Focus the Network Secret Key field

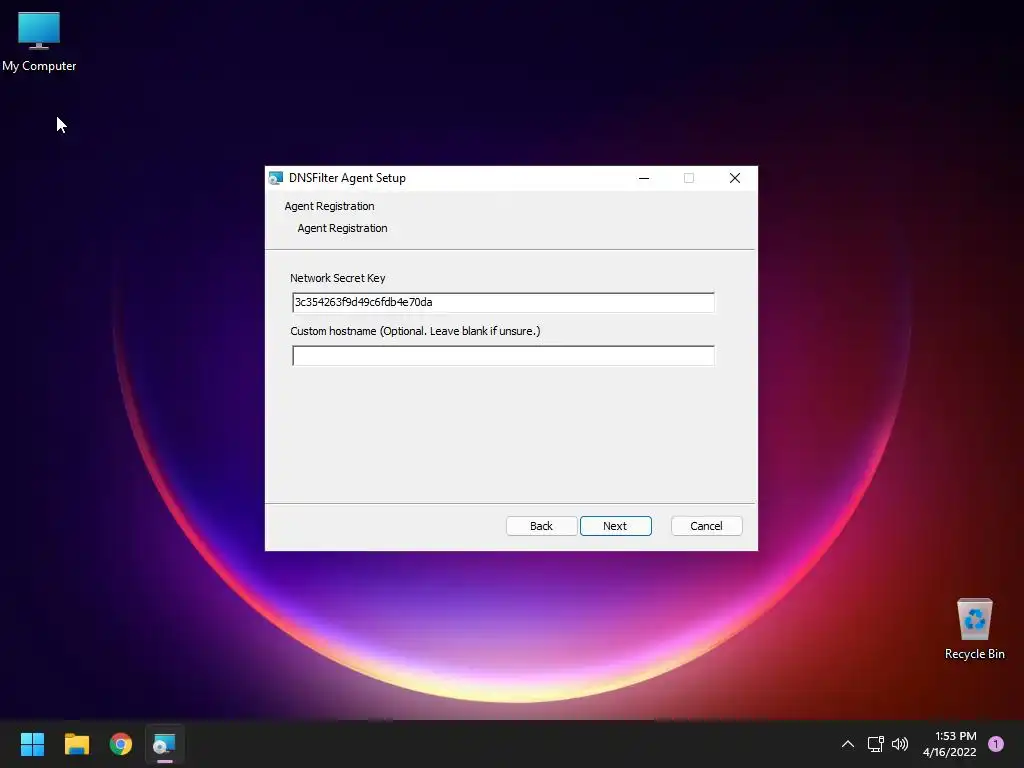point(503,302)
